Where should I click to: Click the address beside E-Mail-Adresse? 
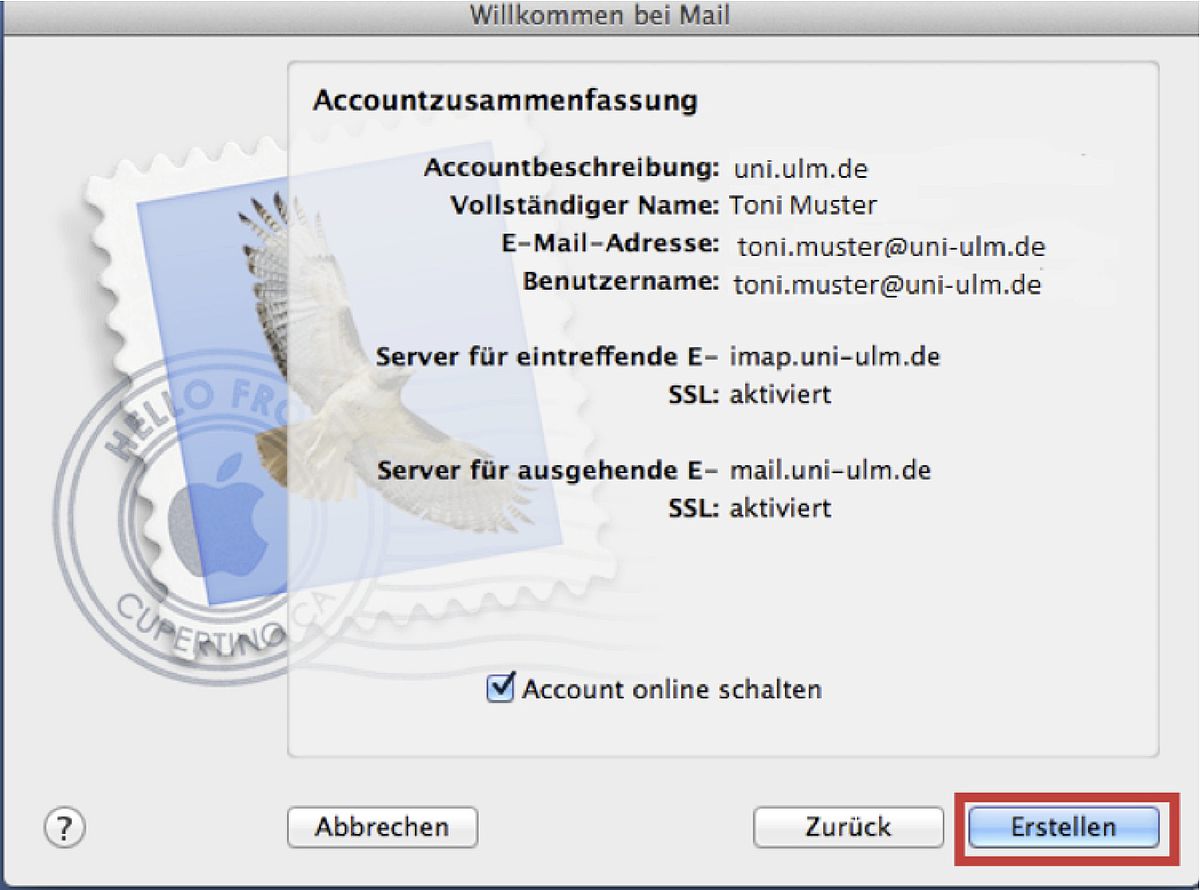click(891, 246)
